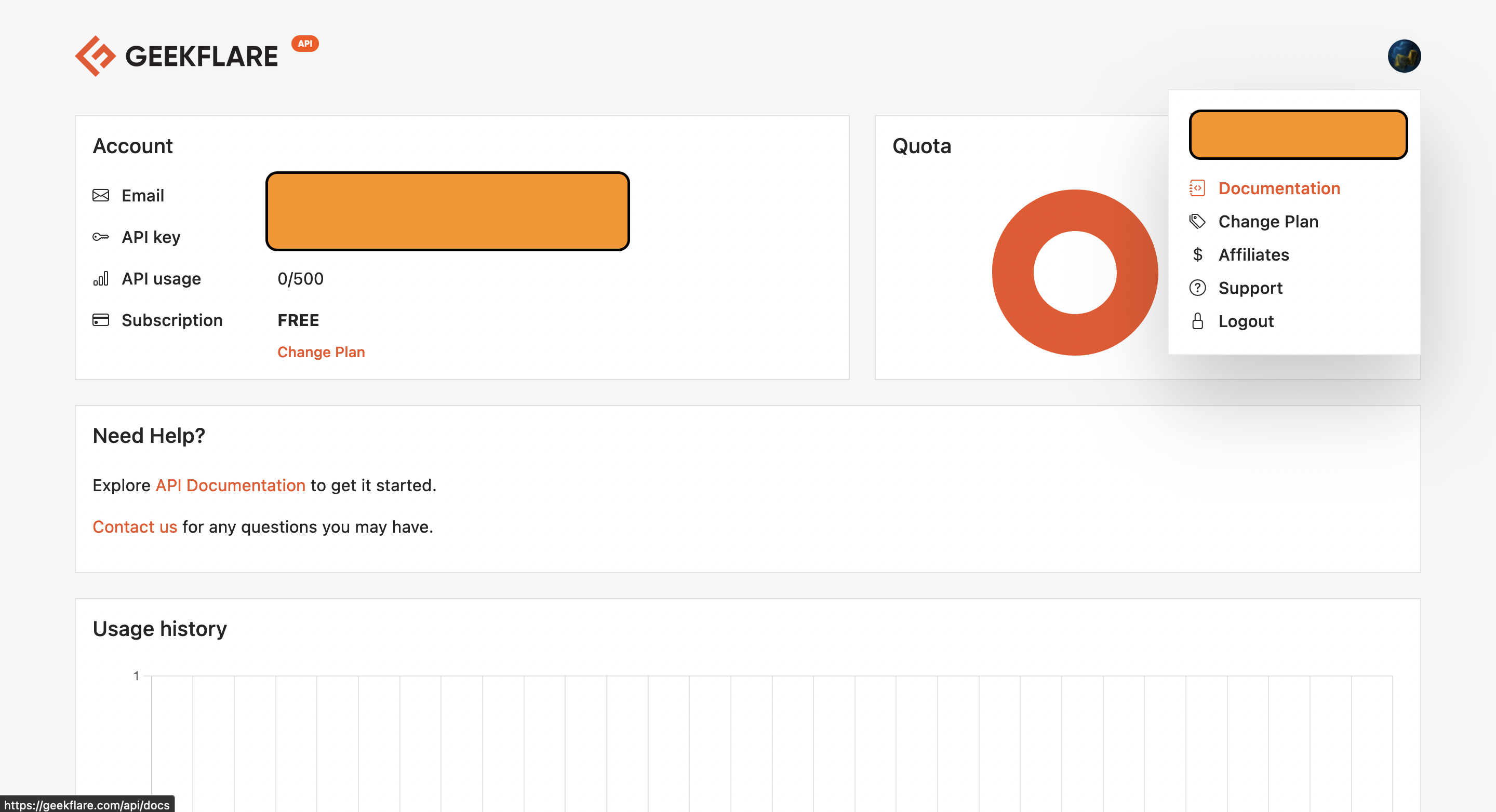Toggle the Documentation dropdown option
The height and width of the screenshot is (812, 1496).
pyautogui.click(x=1278, y=189)
